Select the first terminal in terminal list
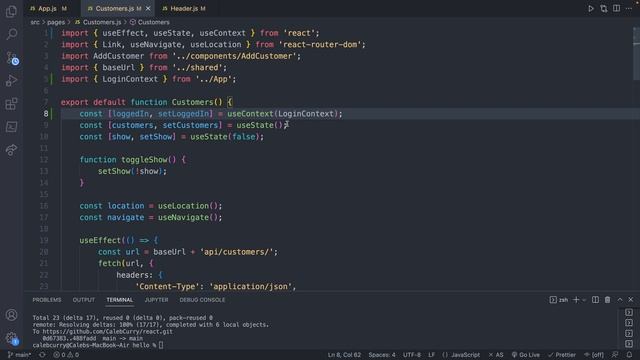 pyautogui.click(x=629, y=312)
